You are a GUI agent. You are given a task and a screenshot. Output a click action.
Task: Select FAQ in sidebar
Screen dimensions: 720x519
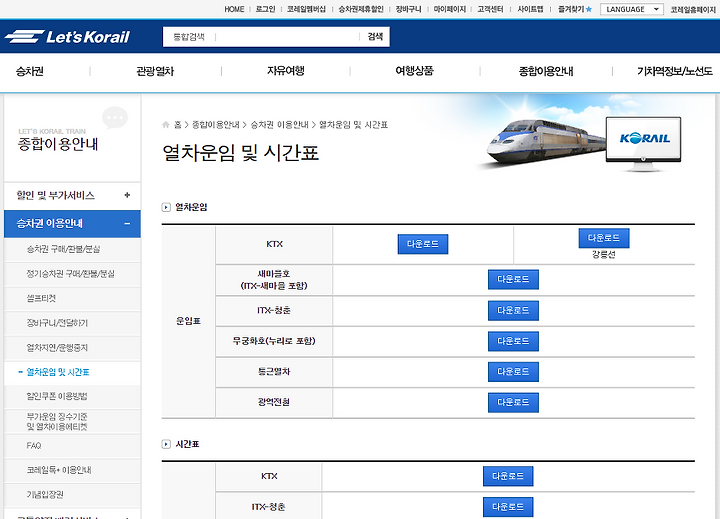(72, 446)
